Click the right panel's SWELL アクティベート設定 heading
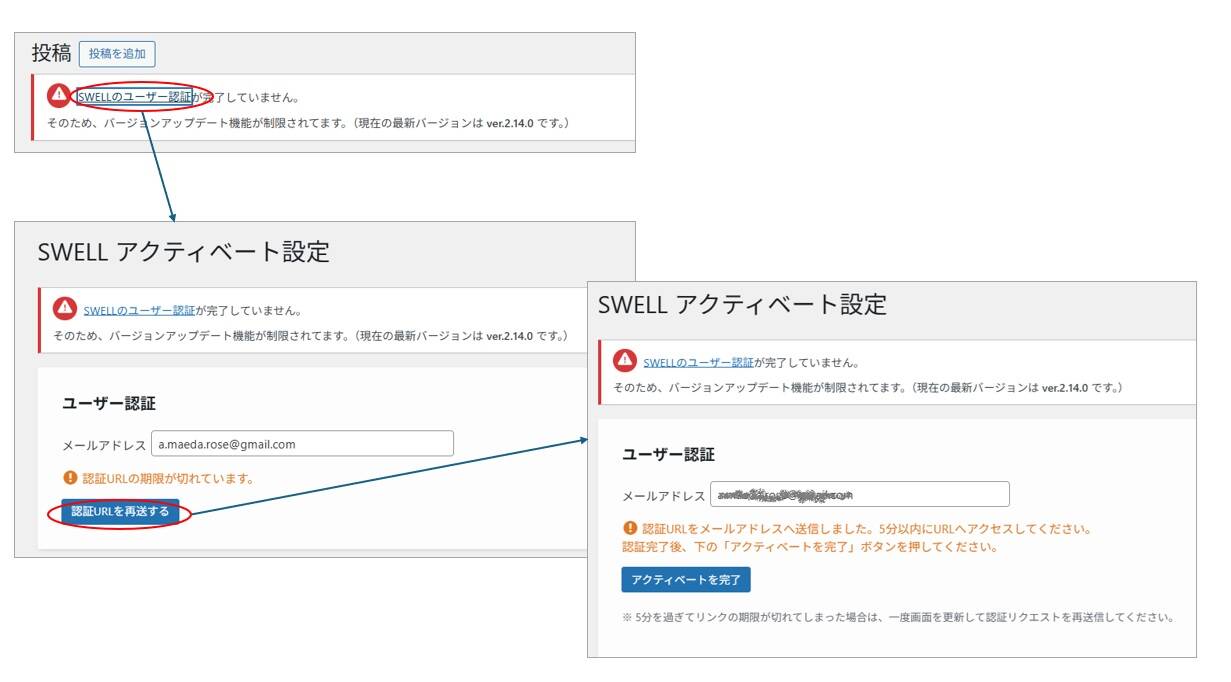 (742, 305)
